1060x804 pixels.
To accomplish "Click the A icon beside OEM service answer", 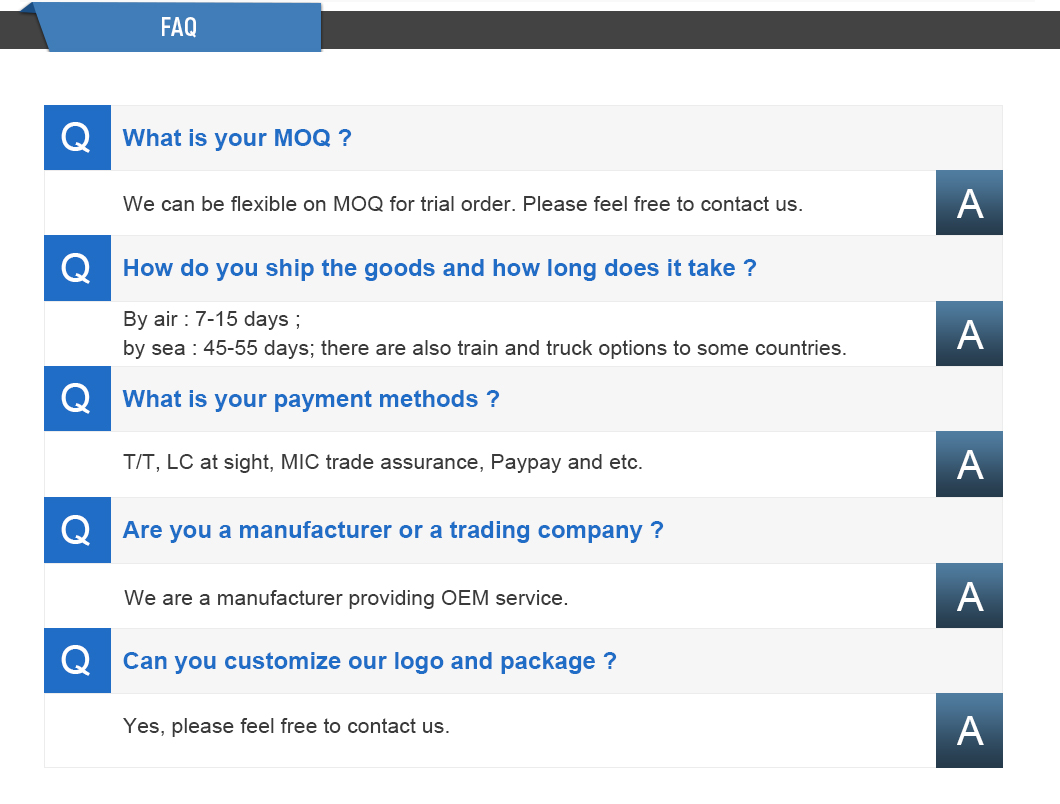I will [x=969, y=595].
